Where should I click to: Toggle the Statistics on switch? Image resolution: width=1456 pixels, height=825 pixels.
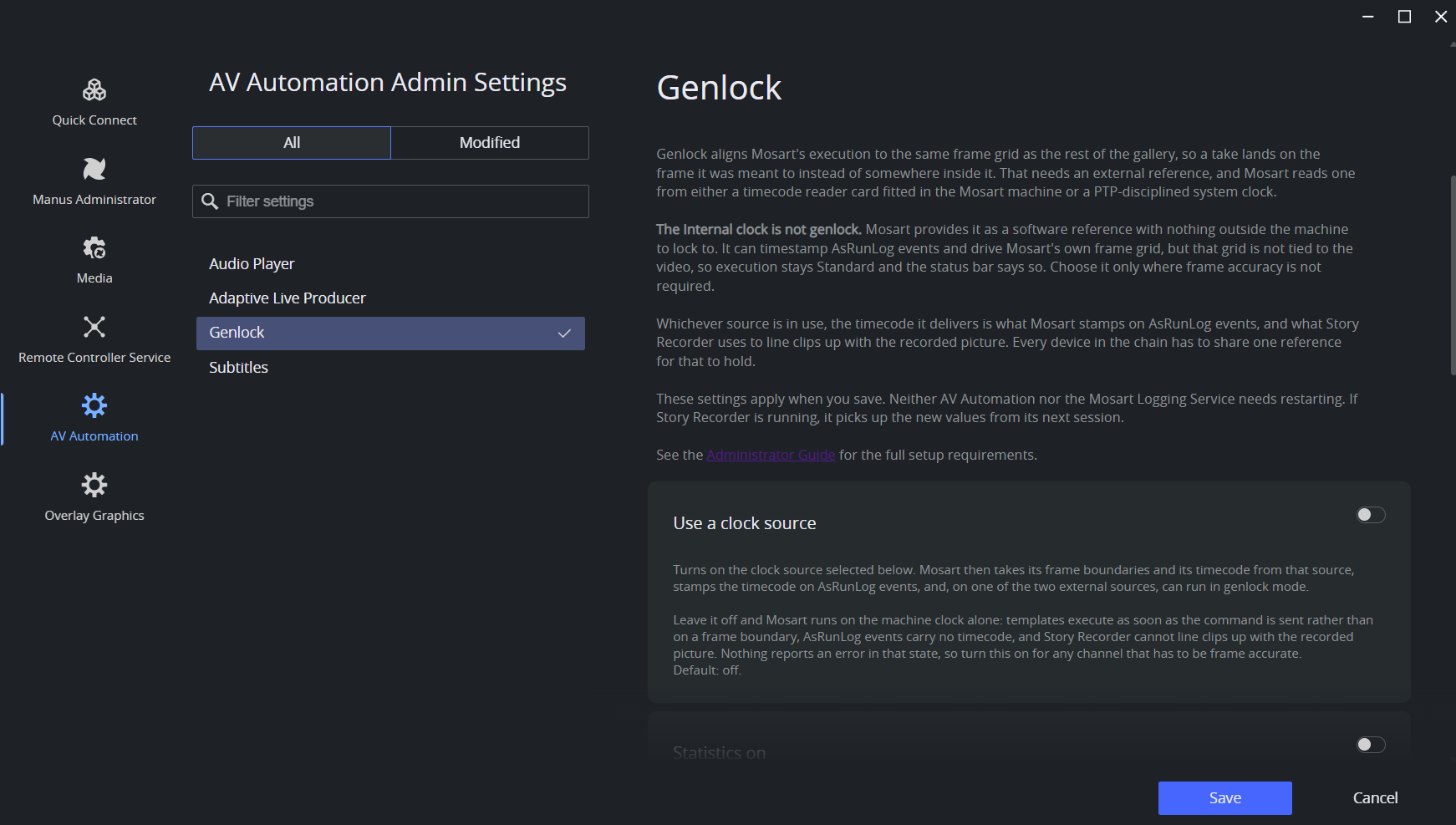click(1371, 745)
